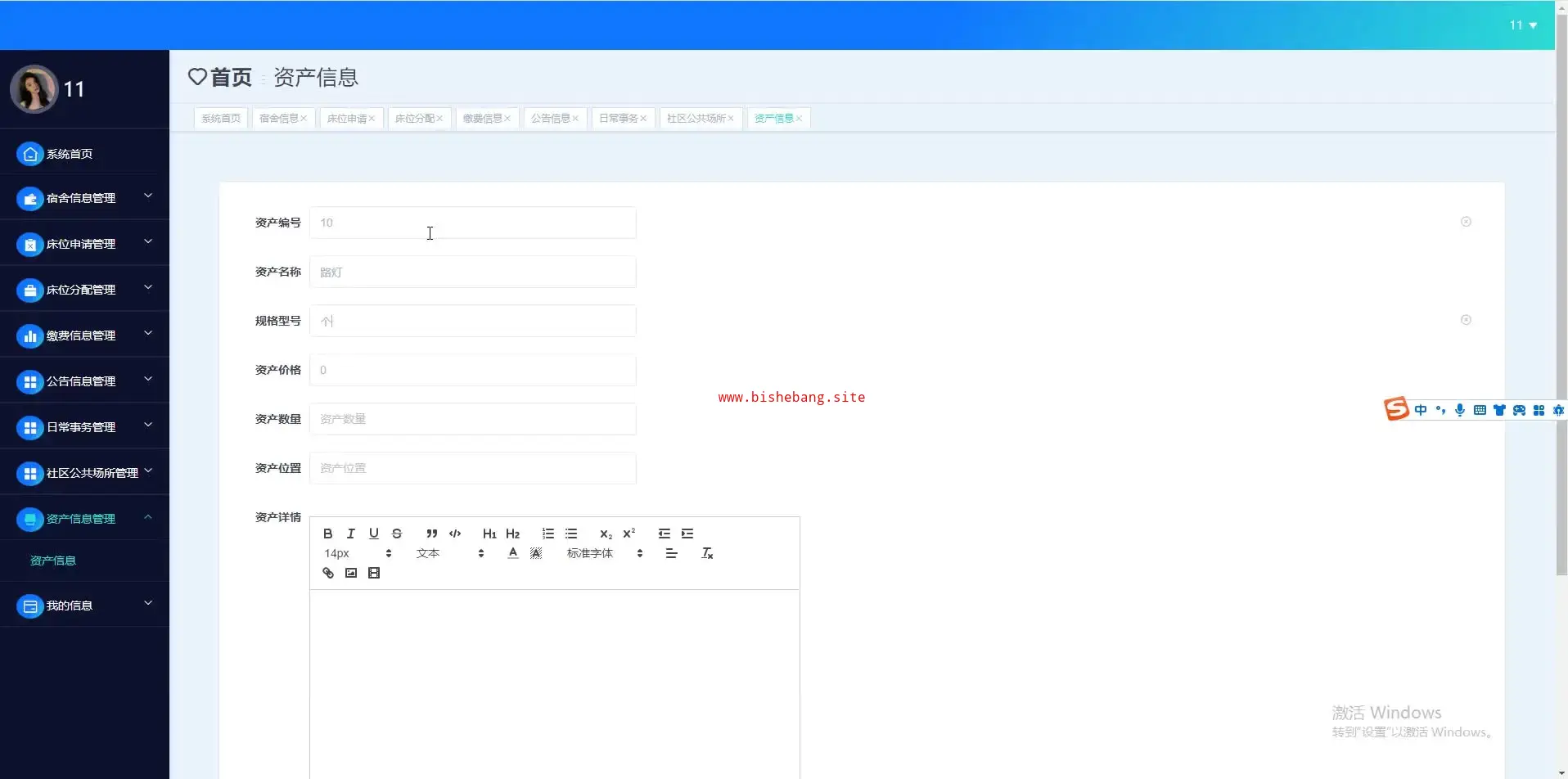Insert a blockquote in the editor
Screen dimensions: 1568x779
[432, 534]
